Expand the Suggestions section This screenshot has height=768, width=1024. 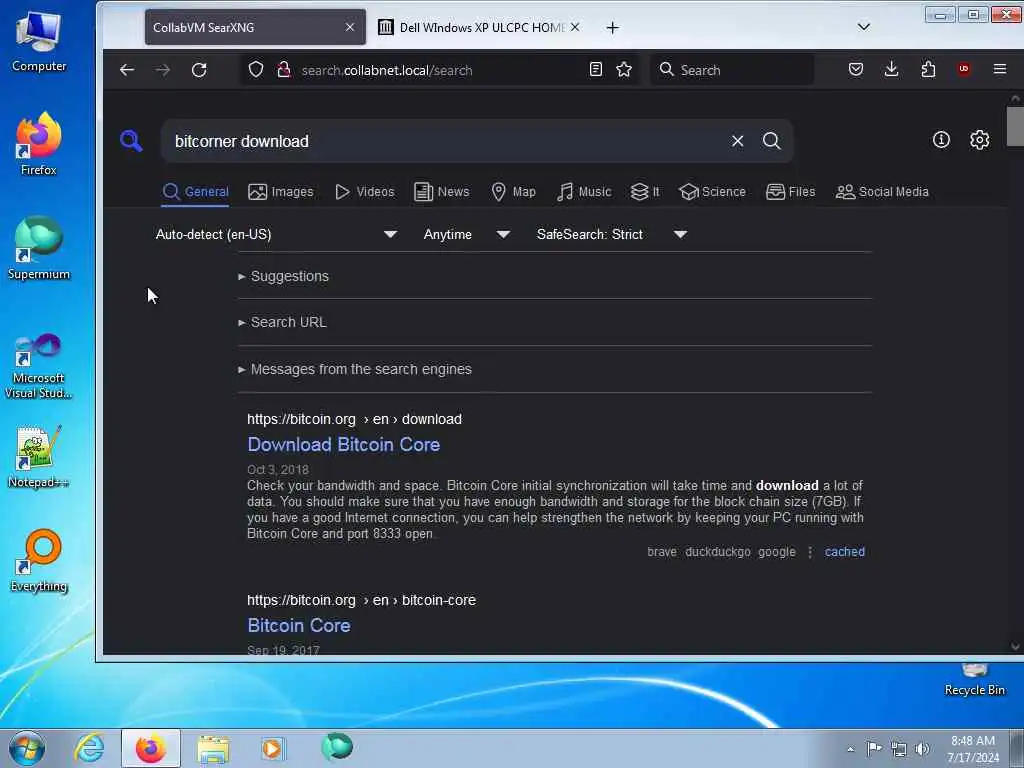point(283,276)
